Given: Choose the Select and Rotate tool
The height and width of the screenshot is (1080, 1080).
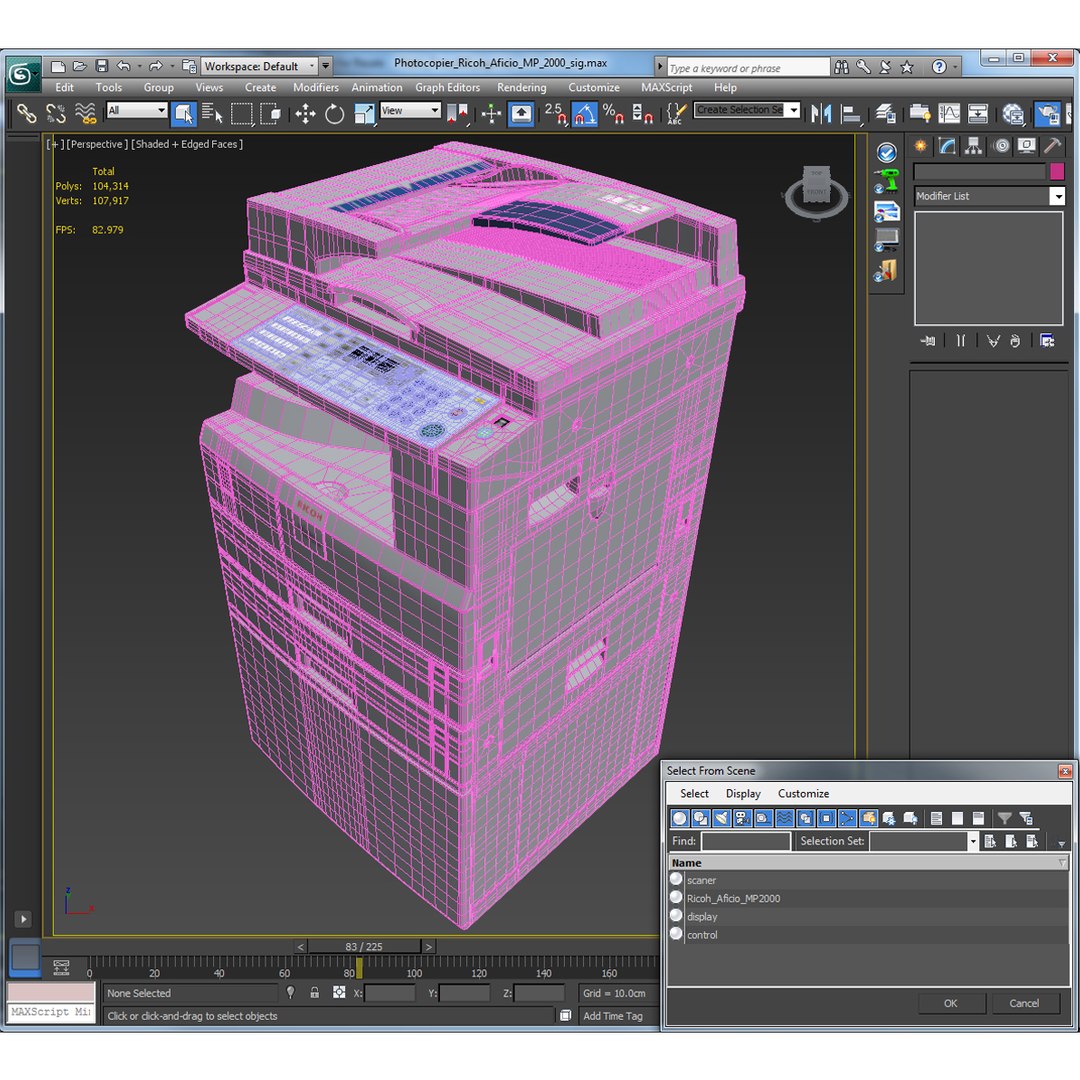Looking at the screenshot, I should pyautogui.click(x=334, y=113).
